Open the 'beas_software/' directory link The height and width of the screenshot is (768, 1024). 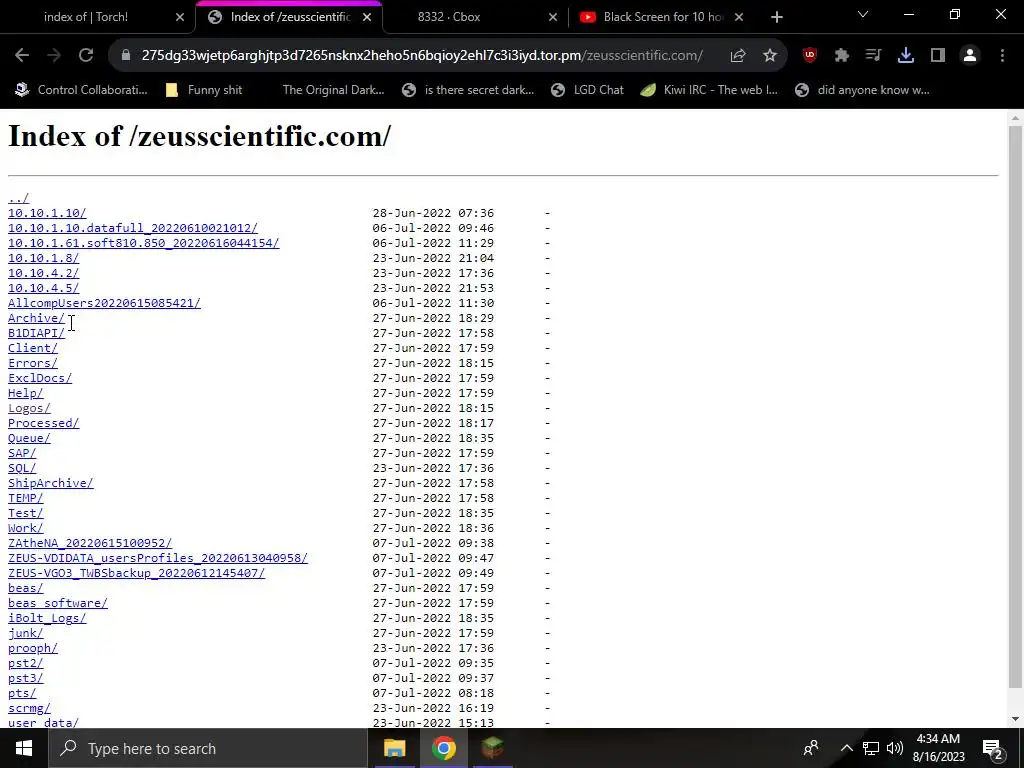(x=57, y=603)
